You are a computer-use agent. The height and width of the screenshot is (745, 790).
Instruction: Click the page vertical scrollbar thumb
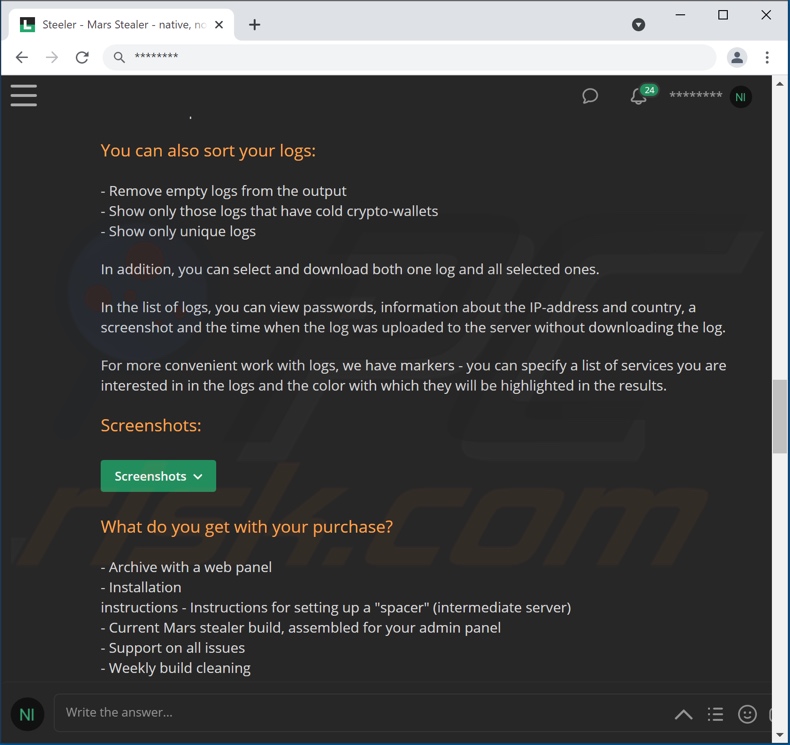point(780,417)
